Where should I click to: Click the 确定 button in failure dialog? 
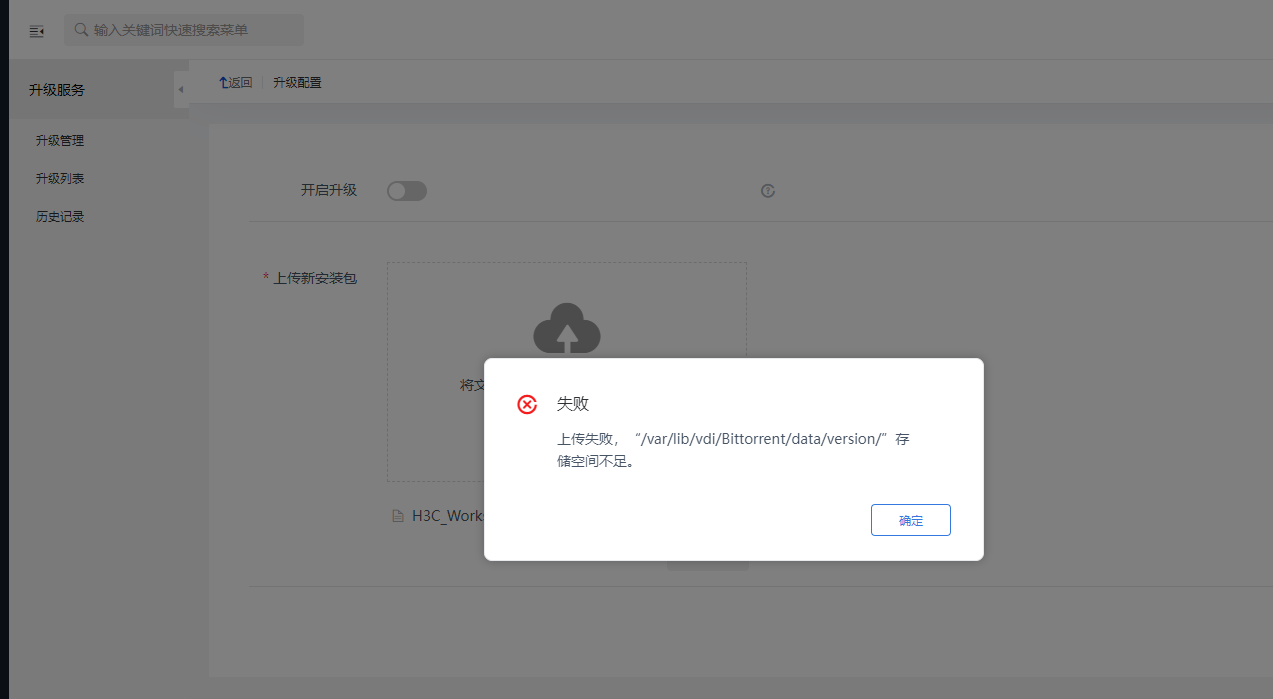point(910,520)
